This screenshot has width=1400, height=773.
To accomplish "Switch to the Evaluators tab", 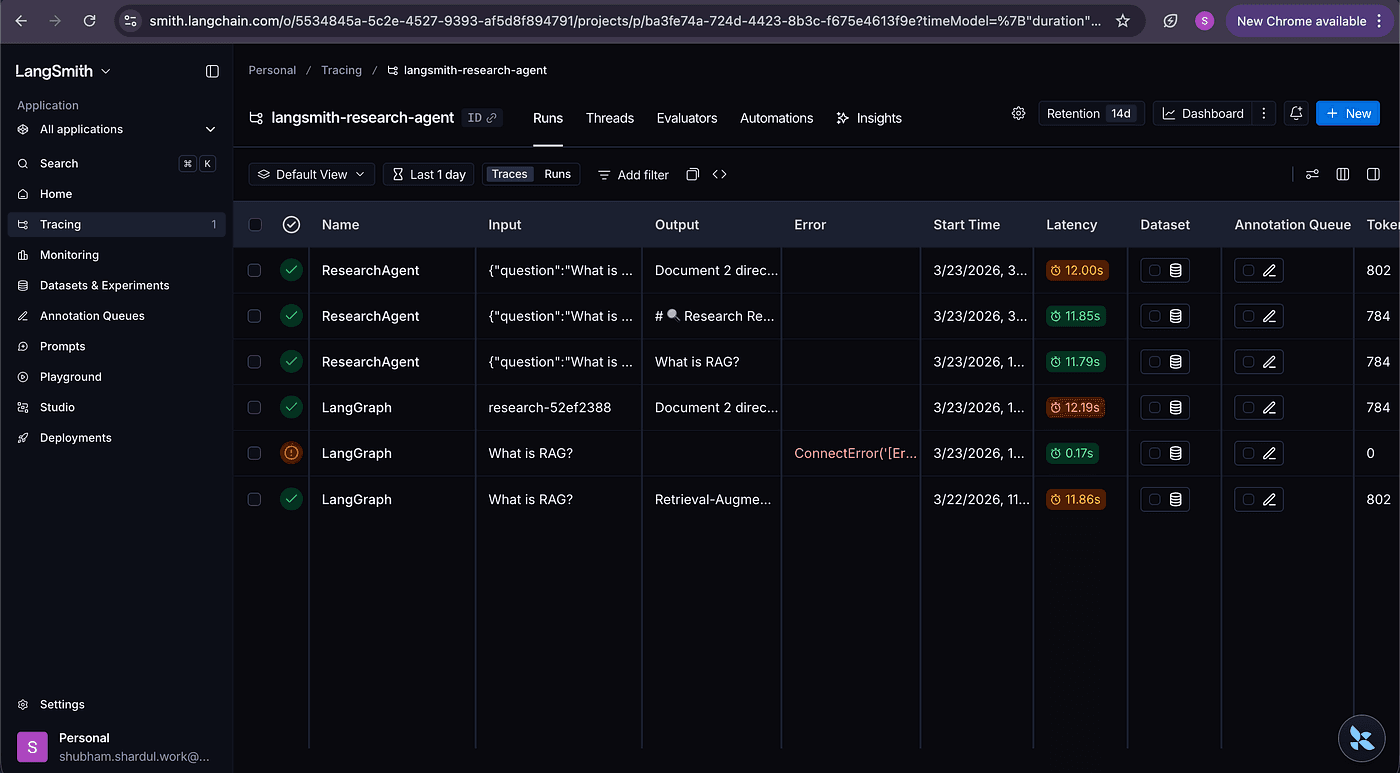I will pos(687,118).
